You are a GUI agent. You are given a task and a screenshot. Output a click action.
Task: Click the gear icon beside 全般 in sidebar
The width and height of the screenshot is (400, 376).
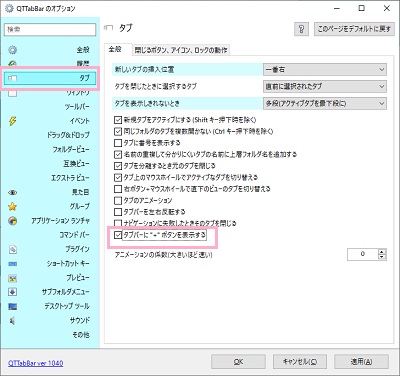[13, 50]
